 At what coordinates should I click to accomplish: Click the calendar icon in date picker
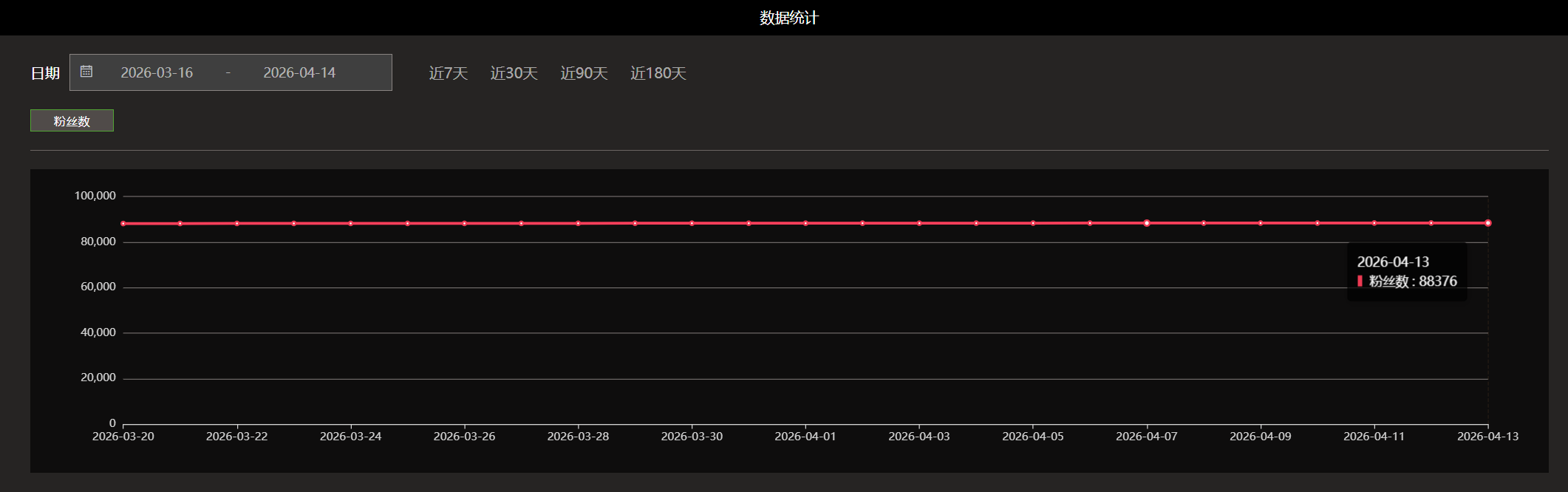(x=86, y=72)
